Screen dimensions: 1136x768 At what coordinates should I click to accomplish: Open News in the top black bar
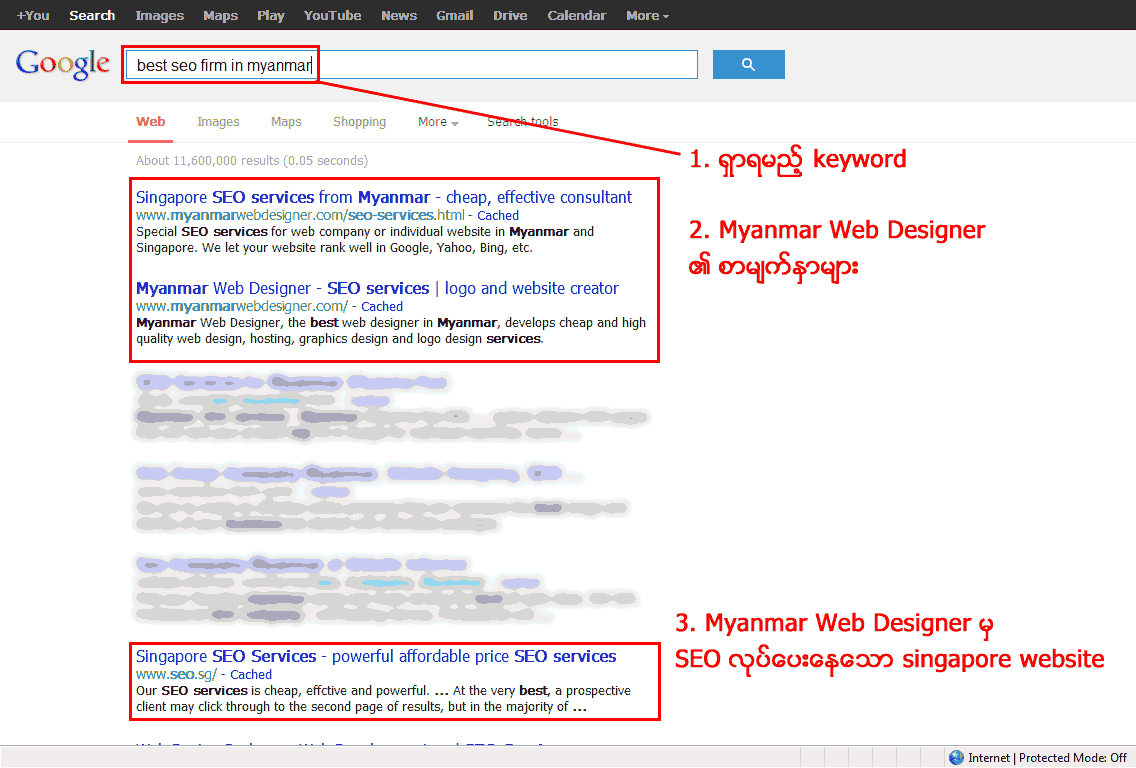click(399, 15)
